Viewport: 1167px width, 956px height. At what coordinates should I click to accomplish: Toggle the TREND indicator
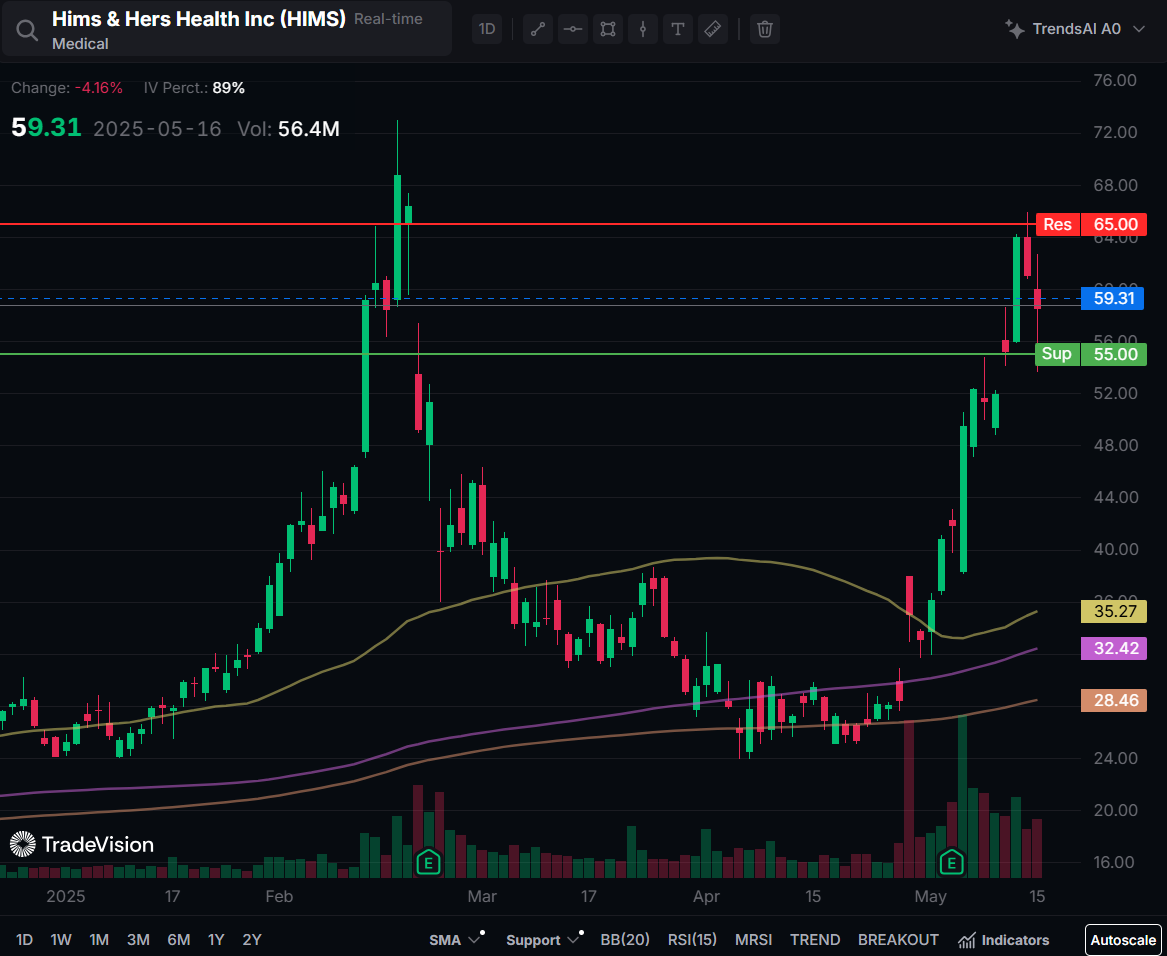click(815, 940)
